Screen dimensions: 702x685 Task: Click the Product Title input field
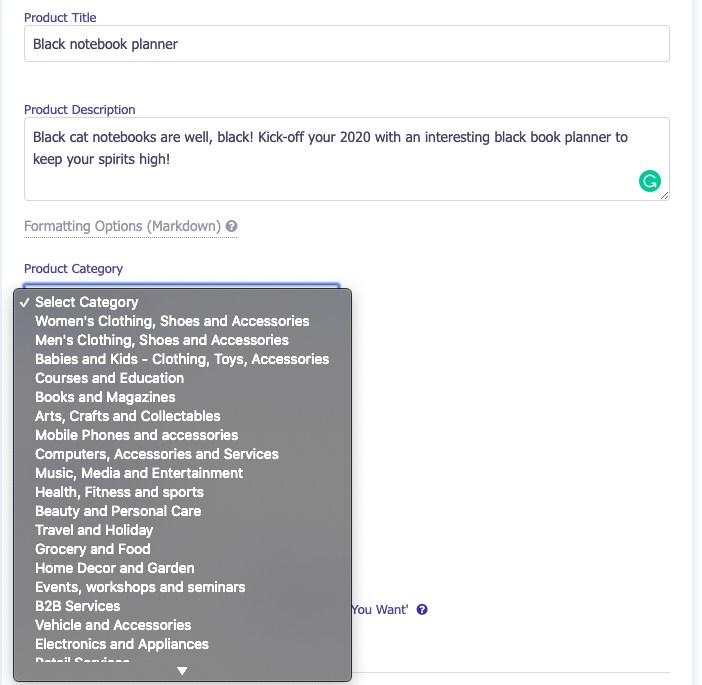pyautogui.click(x=346, y=44)
